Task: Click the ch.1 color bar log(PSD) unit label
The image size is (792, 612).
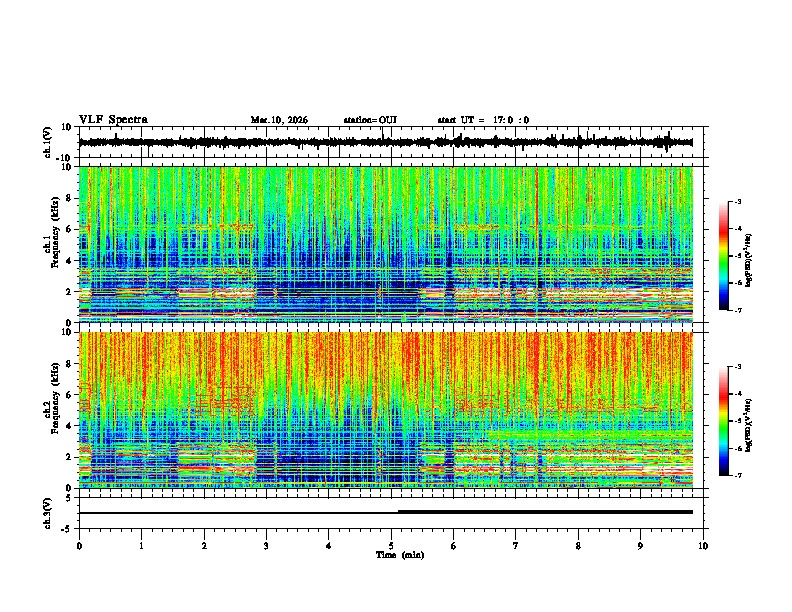Action: [x=749, y=261]
